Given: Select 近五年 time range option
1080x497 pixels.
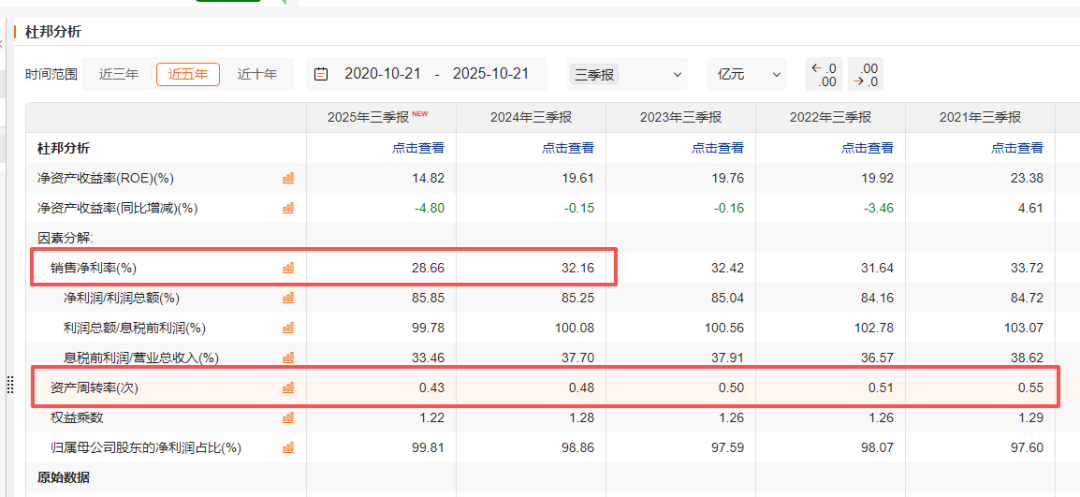Looking at the screenshot, I should click(188, 74).
